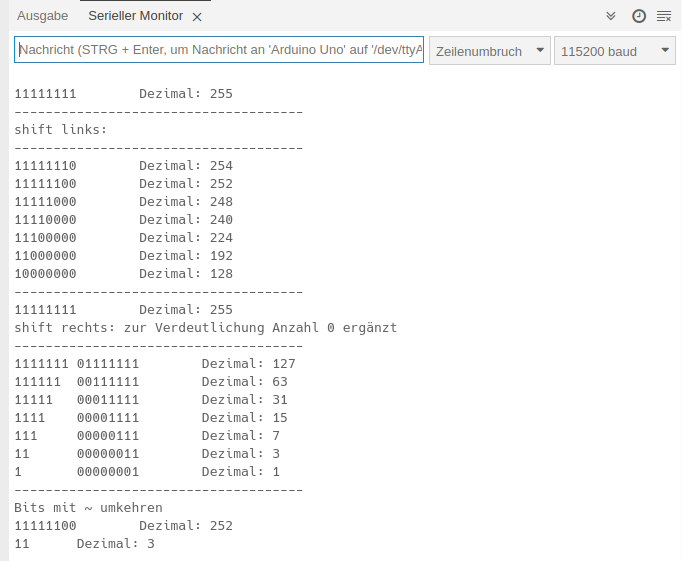Click the 'shift rechts' heading line
682x561 pixels.
205,328
